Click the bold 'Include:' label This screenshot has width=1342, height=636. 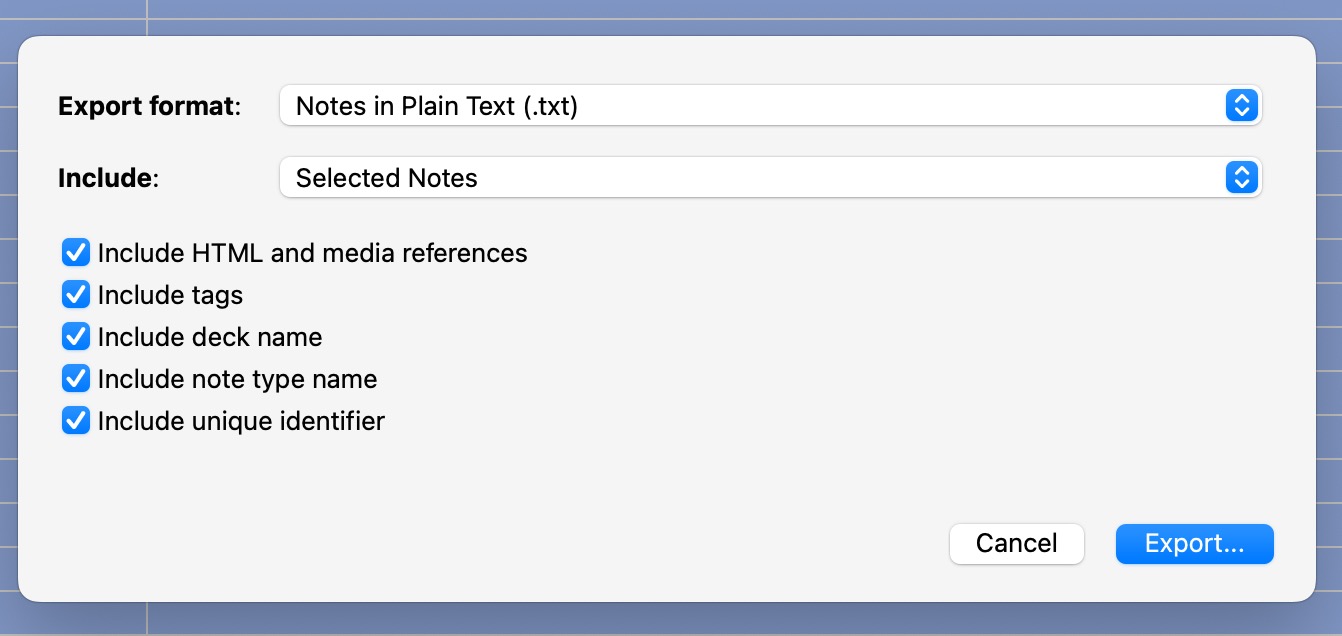tap(108, 178)
